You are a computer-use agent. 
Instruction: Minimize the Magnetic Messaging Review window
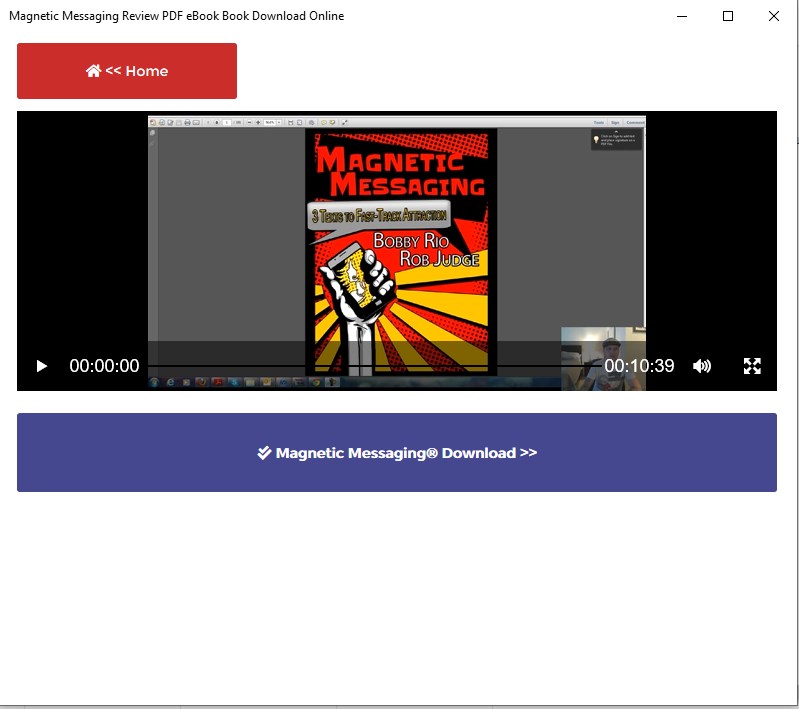[x=682, y=16]
